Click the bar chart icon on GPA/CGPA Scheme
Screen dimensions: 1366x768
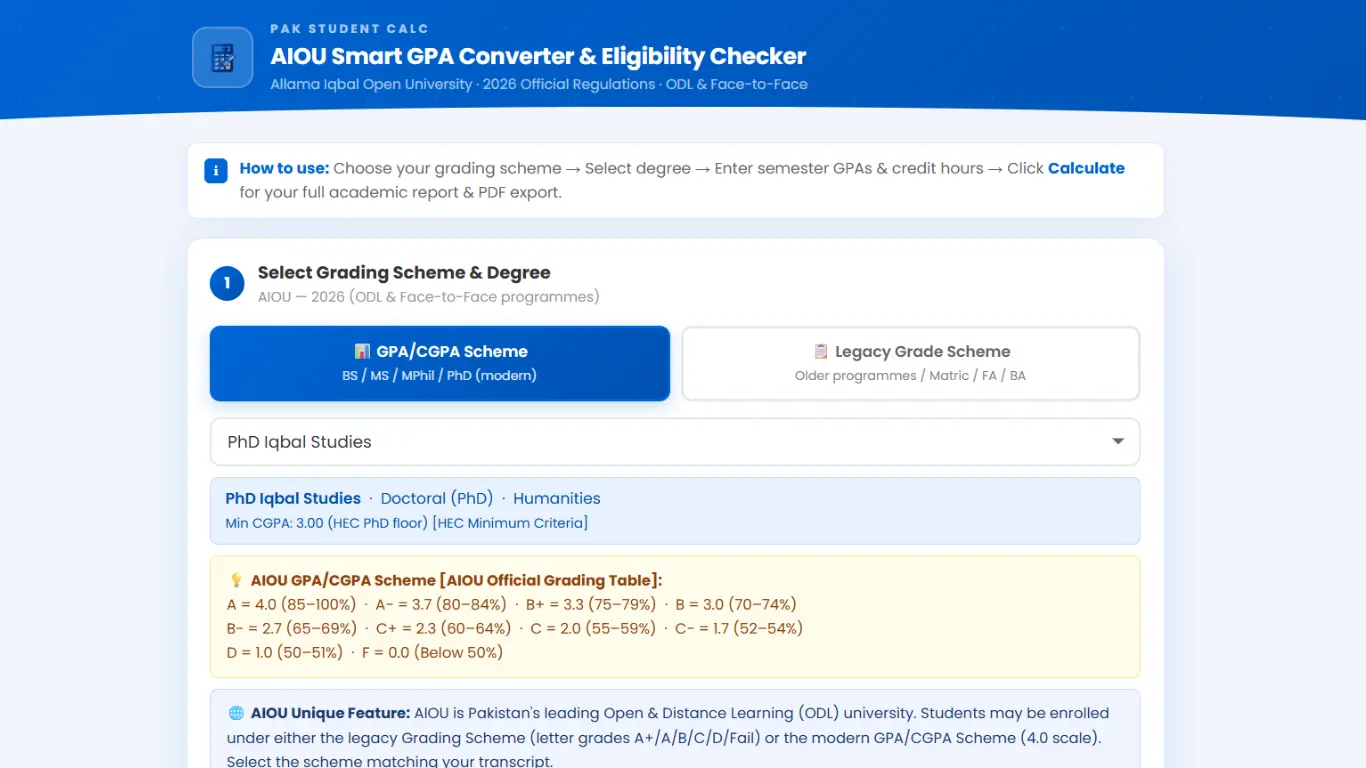(x=362, y=352)
